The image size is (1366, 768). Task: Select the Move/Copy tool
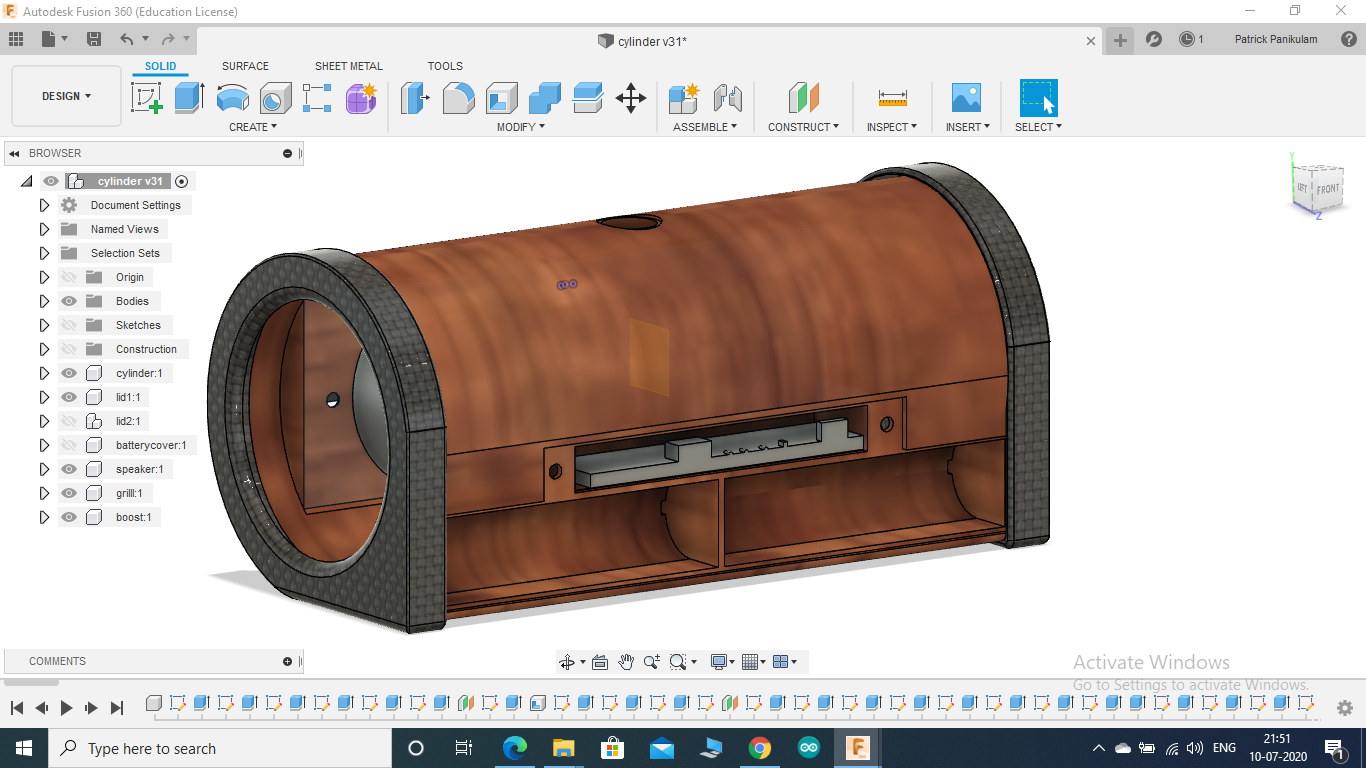[630, 98]
